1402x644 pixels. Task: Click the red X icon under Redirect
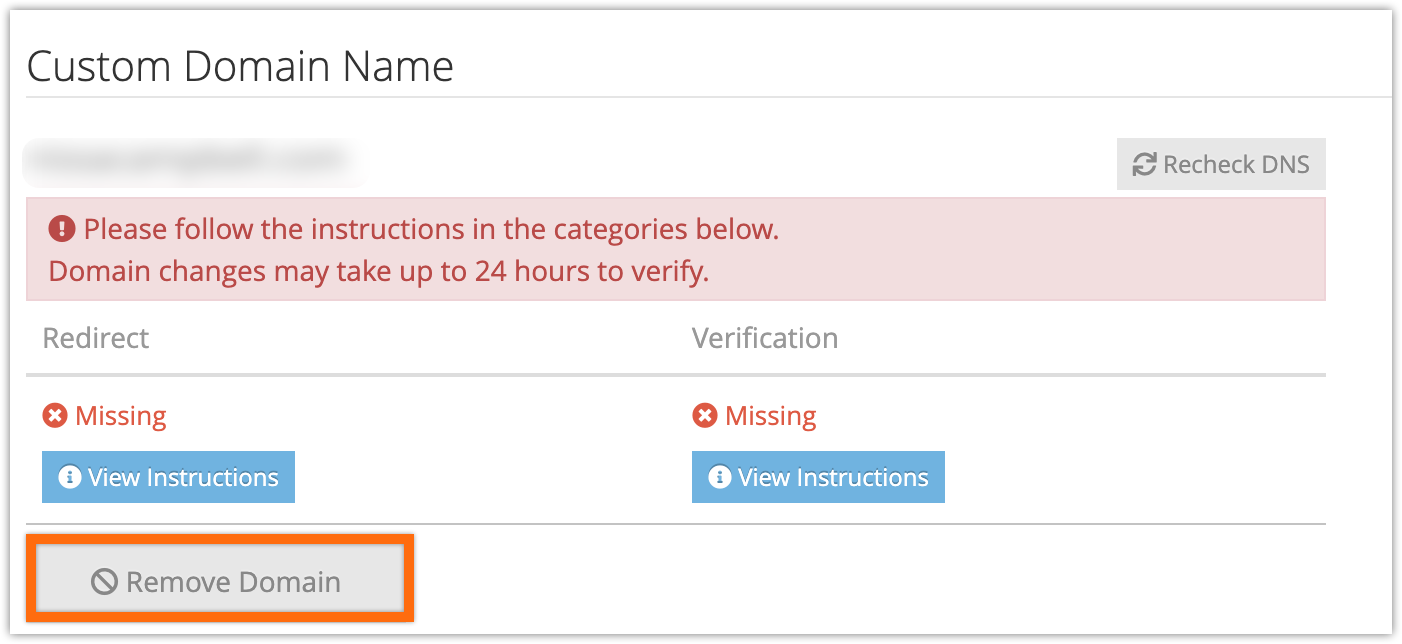point(55,415)
